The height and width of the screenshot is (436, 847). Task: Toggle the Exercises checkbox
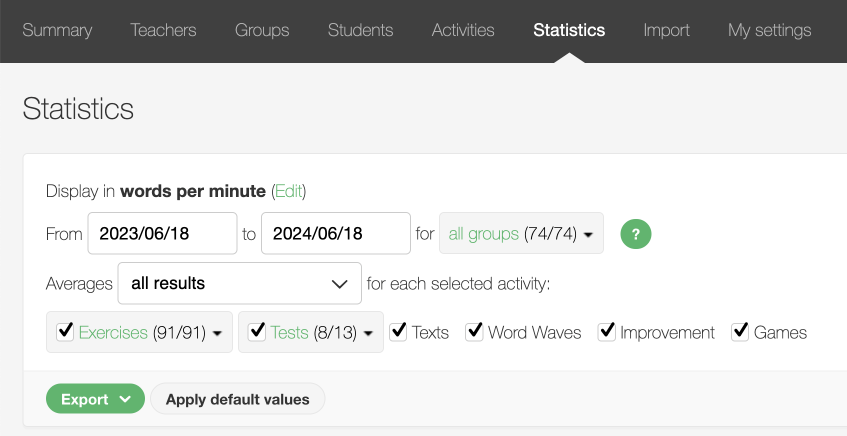click(x=66, y=332)
